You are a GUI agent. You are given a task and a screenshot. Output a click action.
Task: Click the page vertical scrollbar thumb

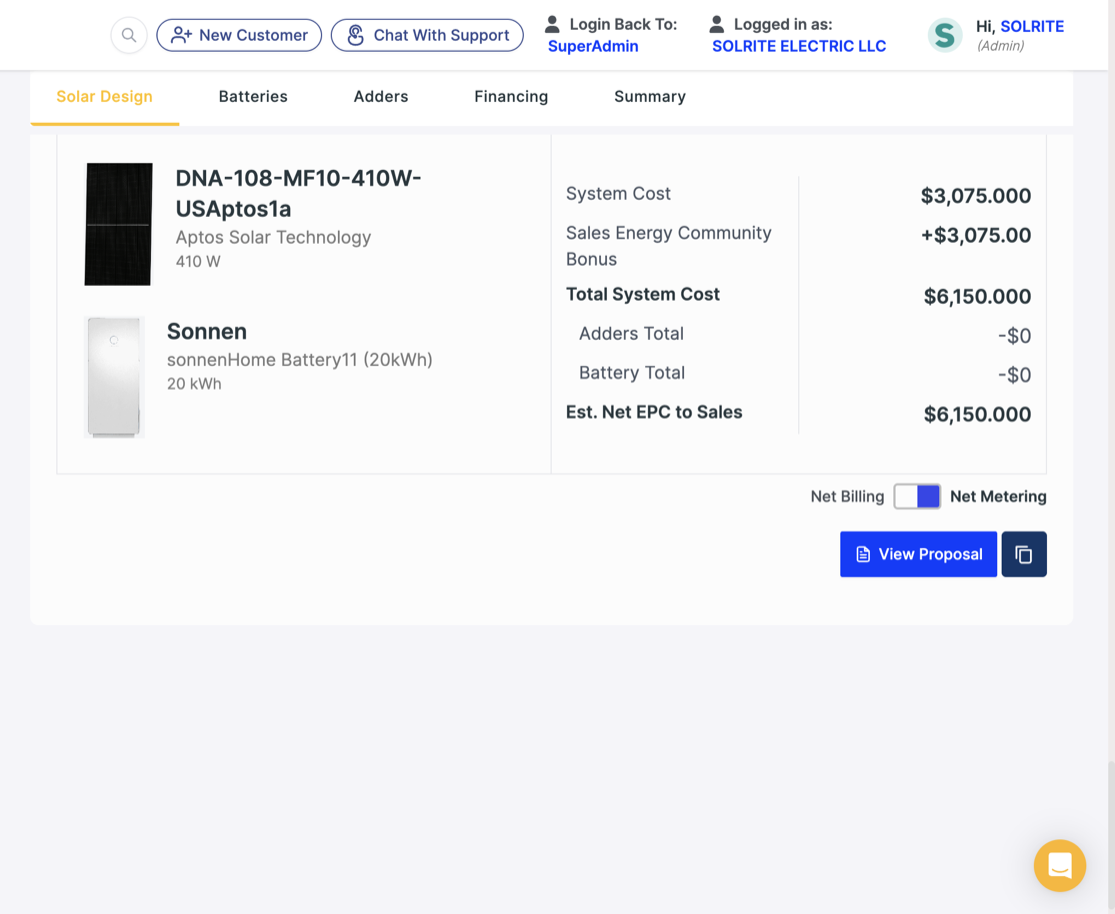(x=1111, y=836)
